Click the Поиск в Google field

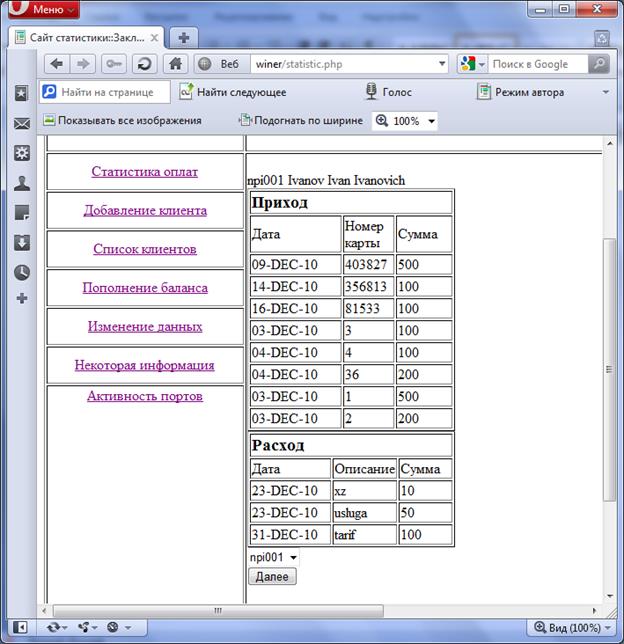point(537,64)
